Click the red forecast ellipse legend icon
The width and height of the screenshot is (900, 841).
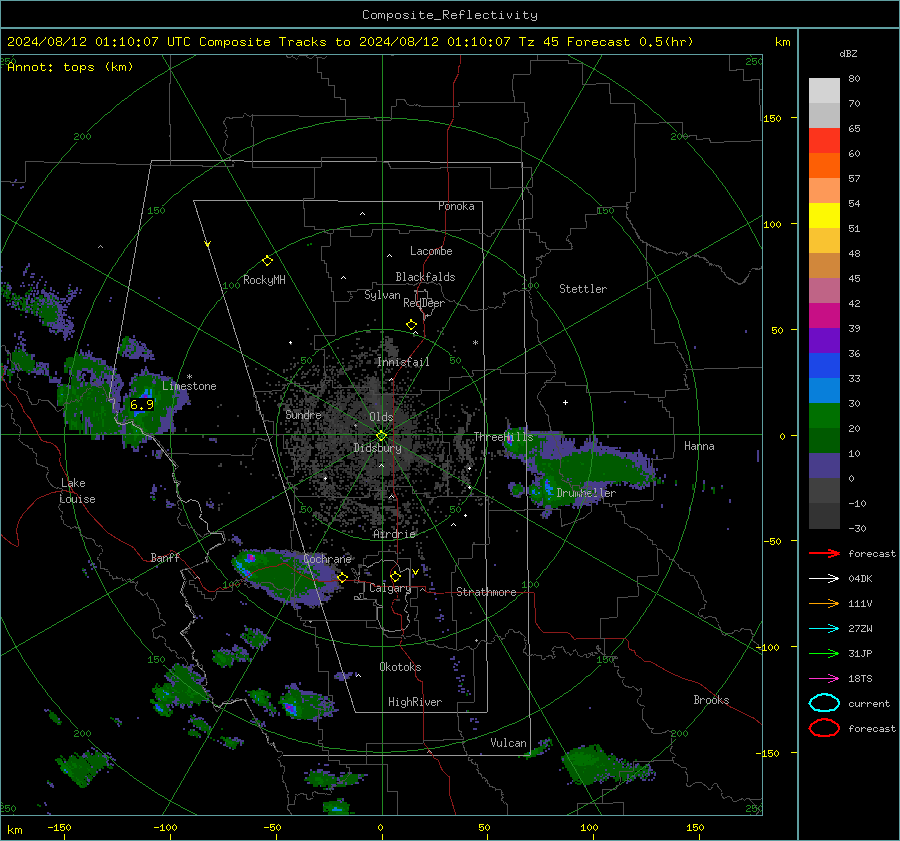[x=824, y=728]
